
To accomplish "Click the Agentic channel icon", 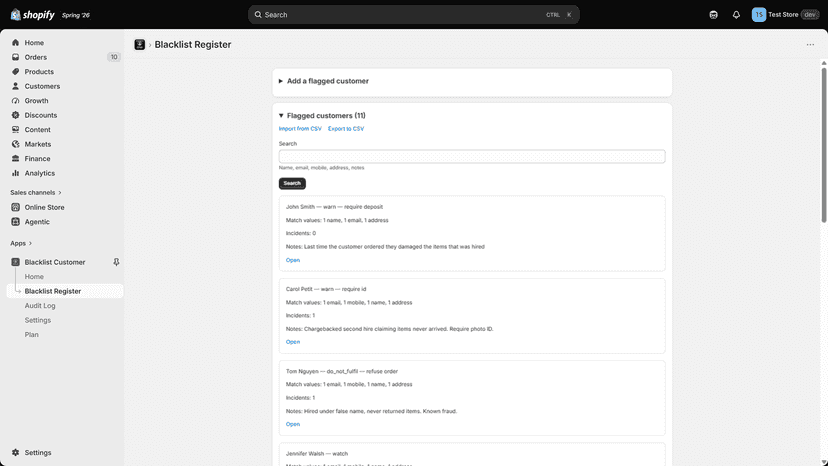I will (x=15, y=222).
